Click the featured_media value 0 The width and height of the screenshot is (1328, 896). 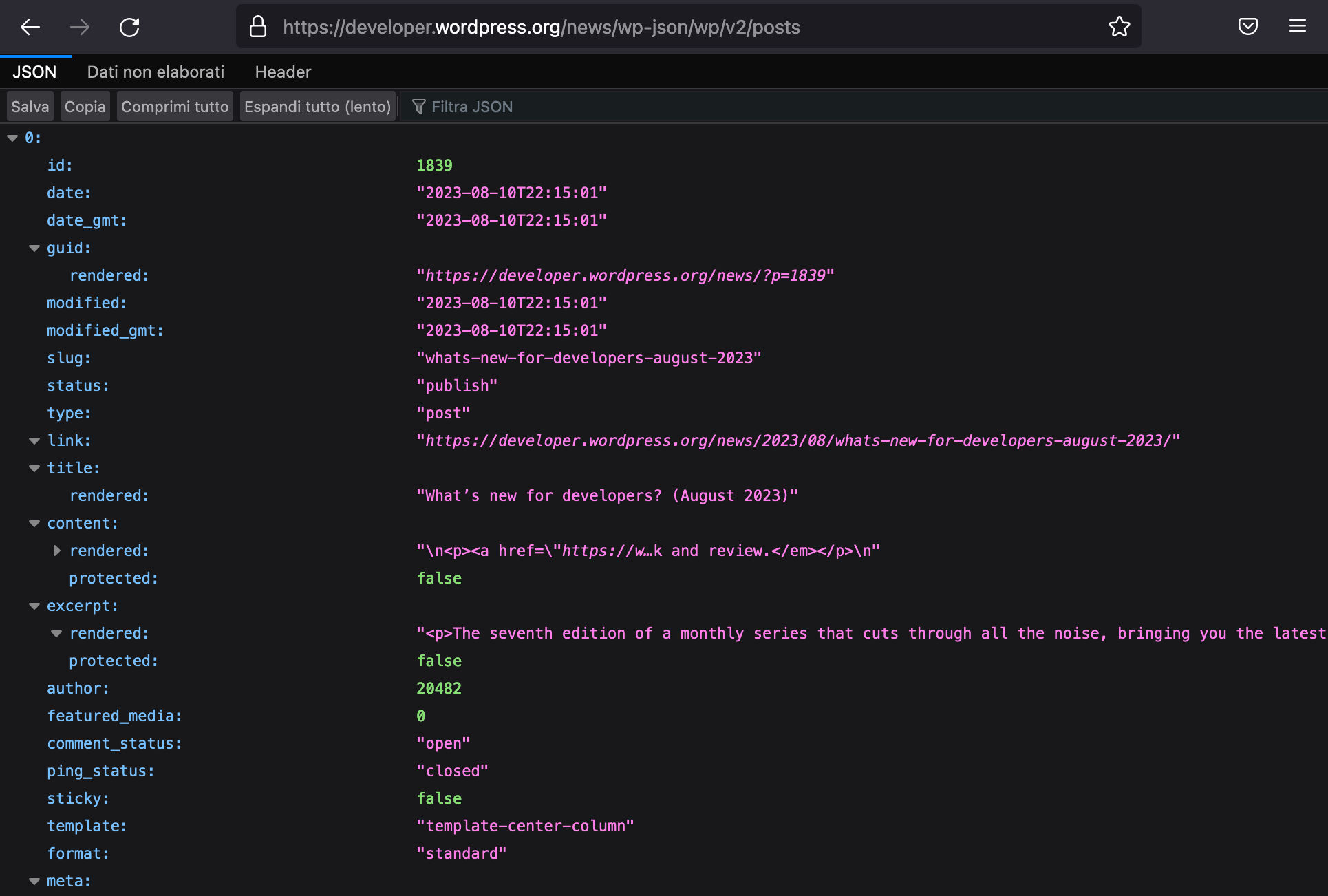tap(420, 716)
